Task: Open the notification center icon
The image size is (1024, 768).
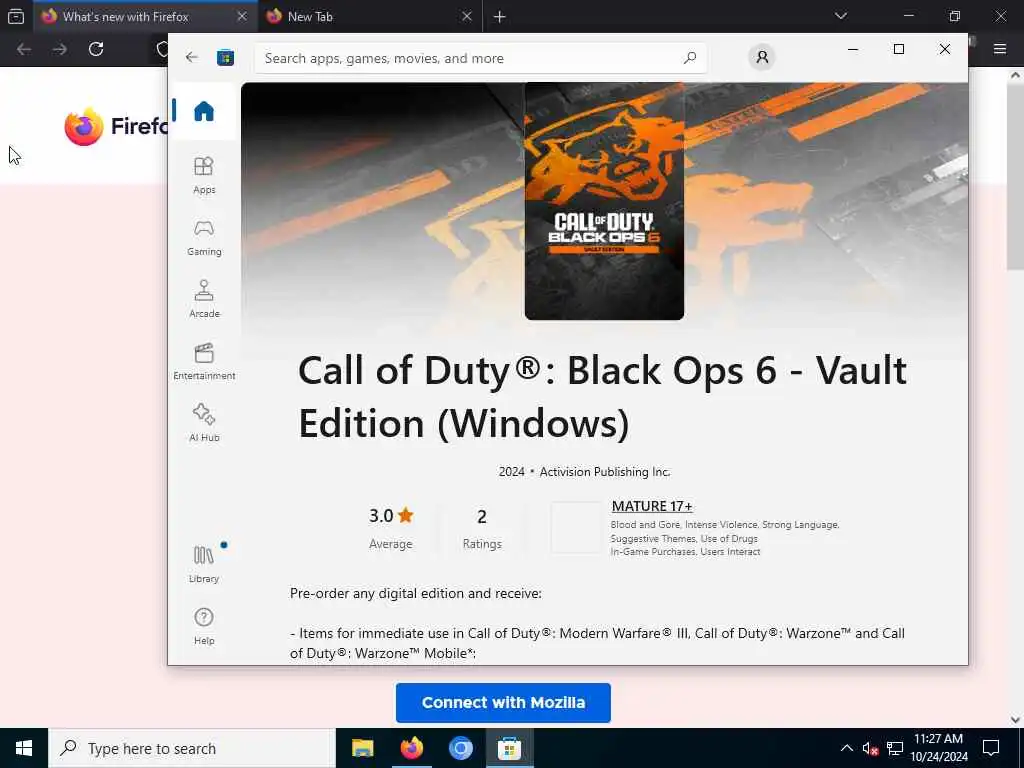Action: click(991, 748)
